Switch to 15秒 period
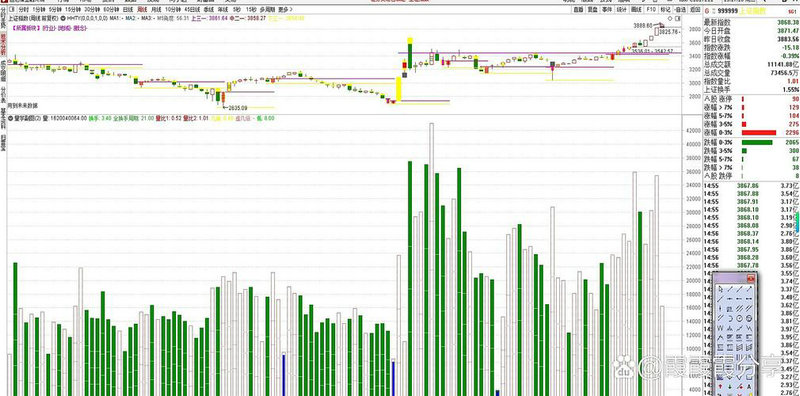Viewport: 800px width, 396px height. (x=251, y=9)
